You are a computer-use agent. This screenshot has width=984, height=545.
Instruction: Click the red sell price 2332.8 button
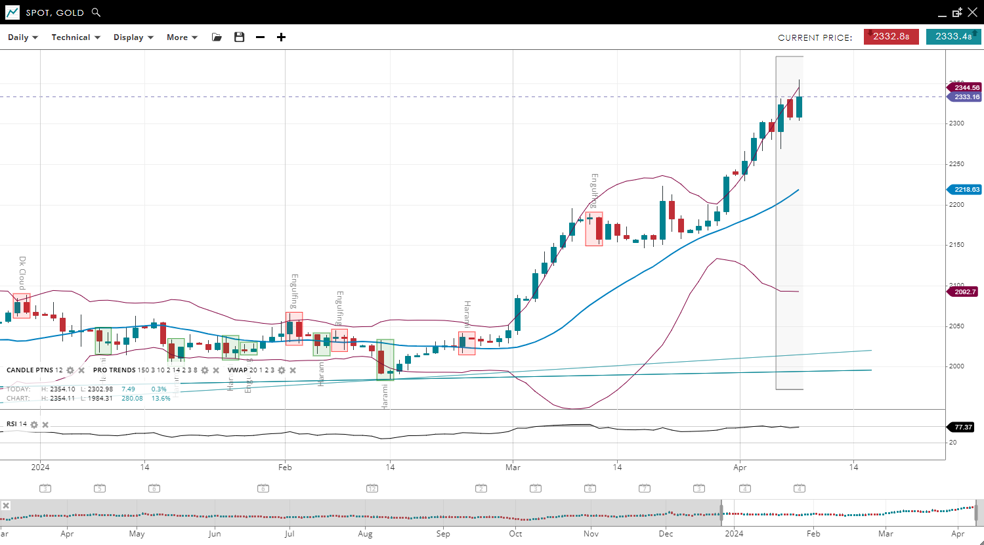click(891, 37)
